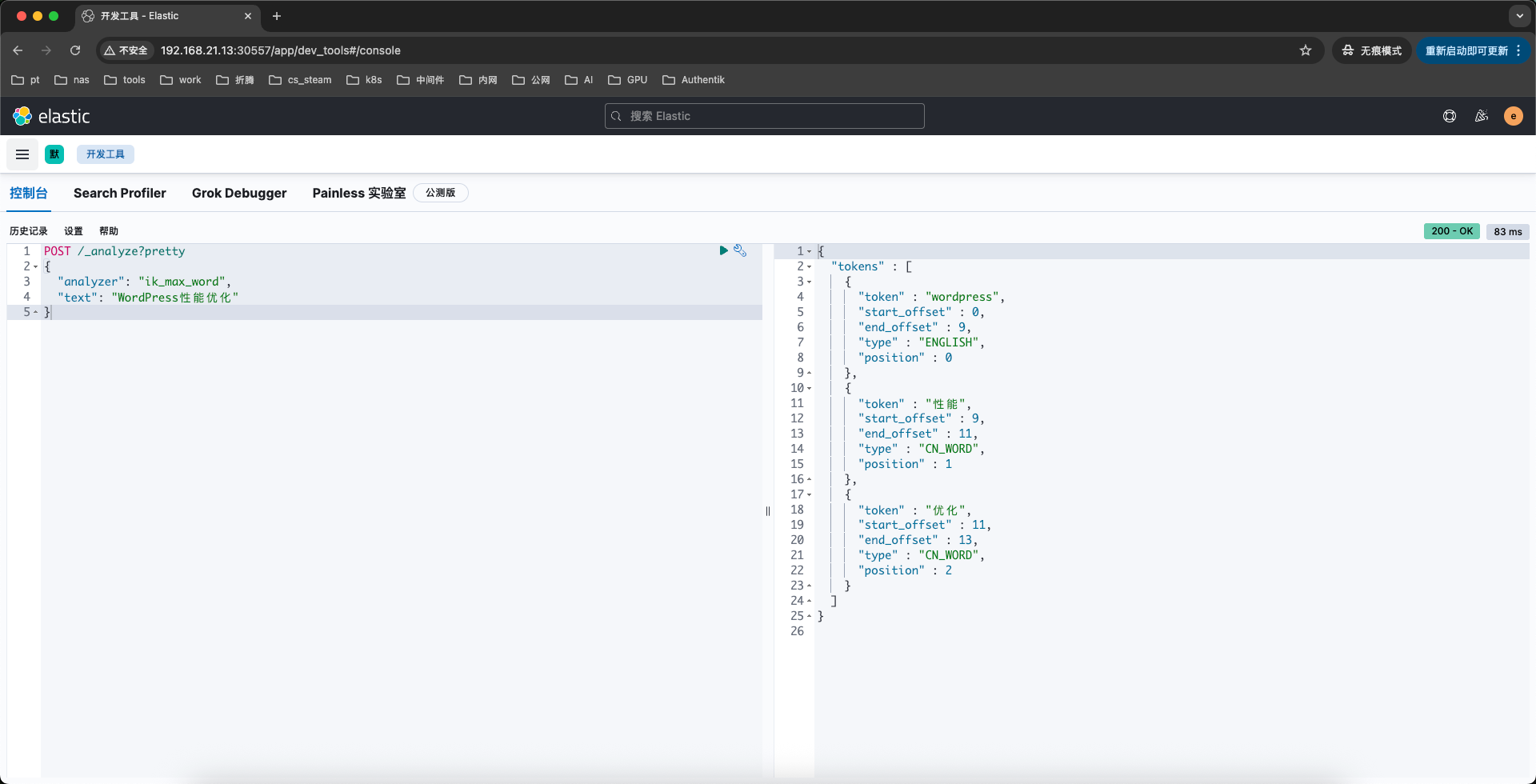Open a new browser tab
Screen dimensions: 1536x784
pos(277,16)
